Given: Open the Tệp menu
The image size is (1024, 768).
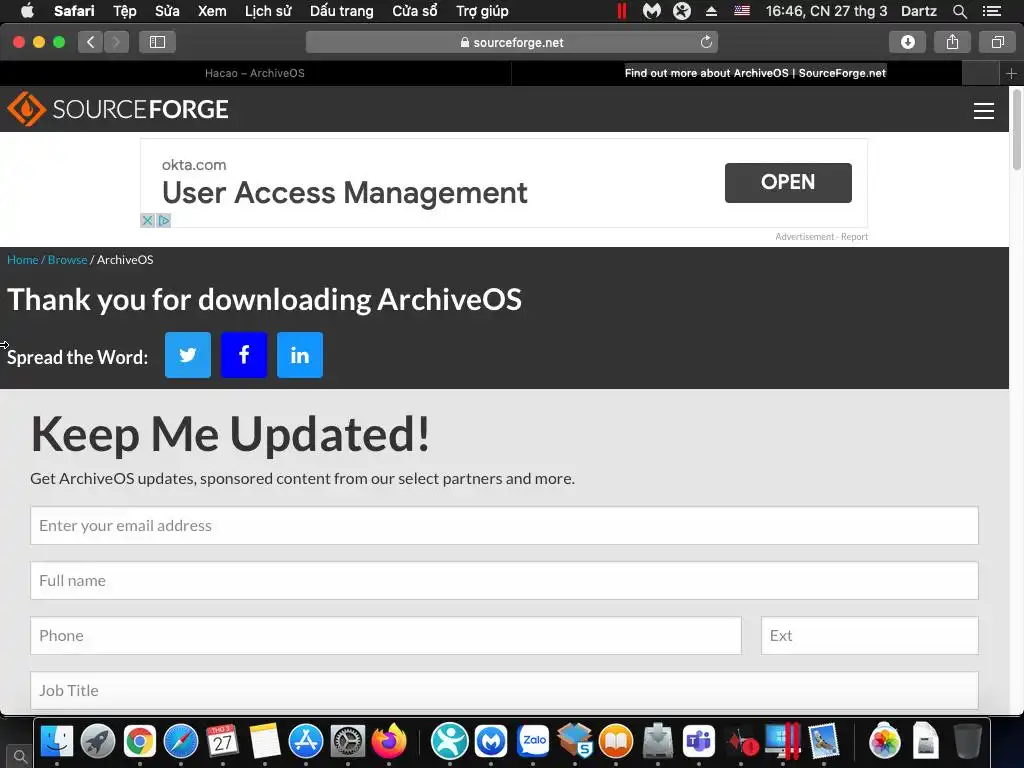Looking at the screenshot, I should click(x=124, y=10).
